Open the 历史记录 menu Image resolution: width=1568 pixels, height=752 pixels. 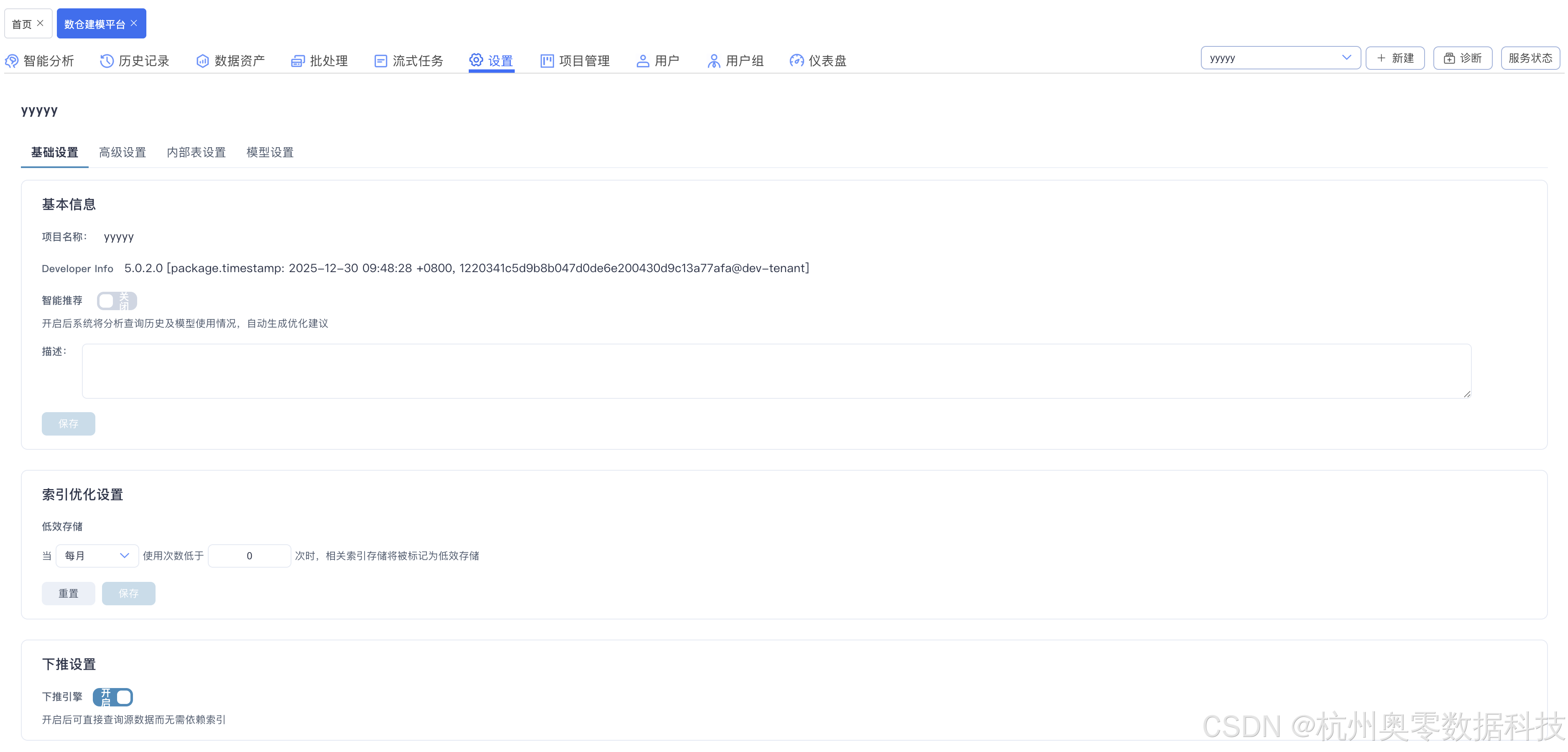pos(144,61)
